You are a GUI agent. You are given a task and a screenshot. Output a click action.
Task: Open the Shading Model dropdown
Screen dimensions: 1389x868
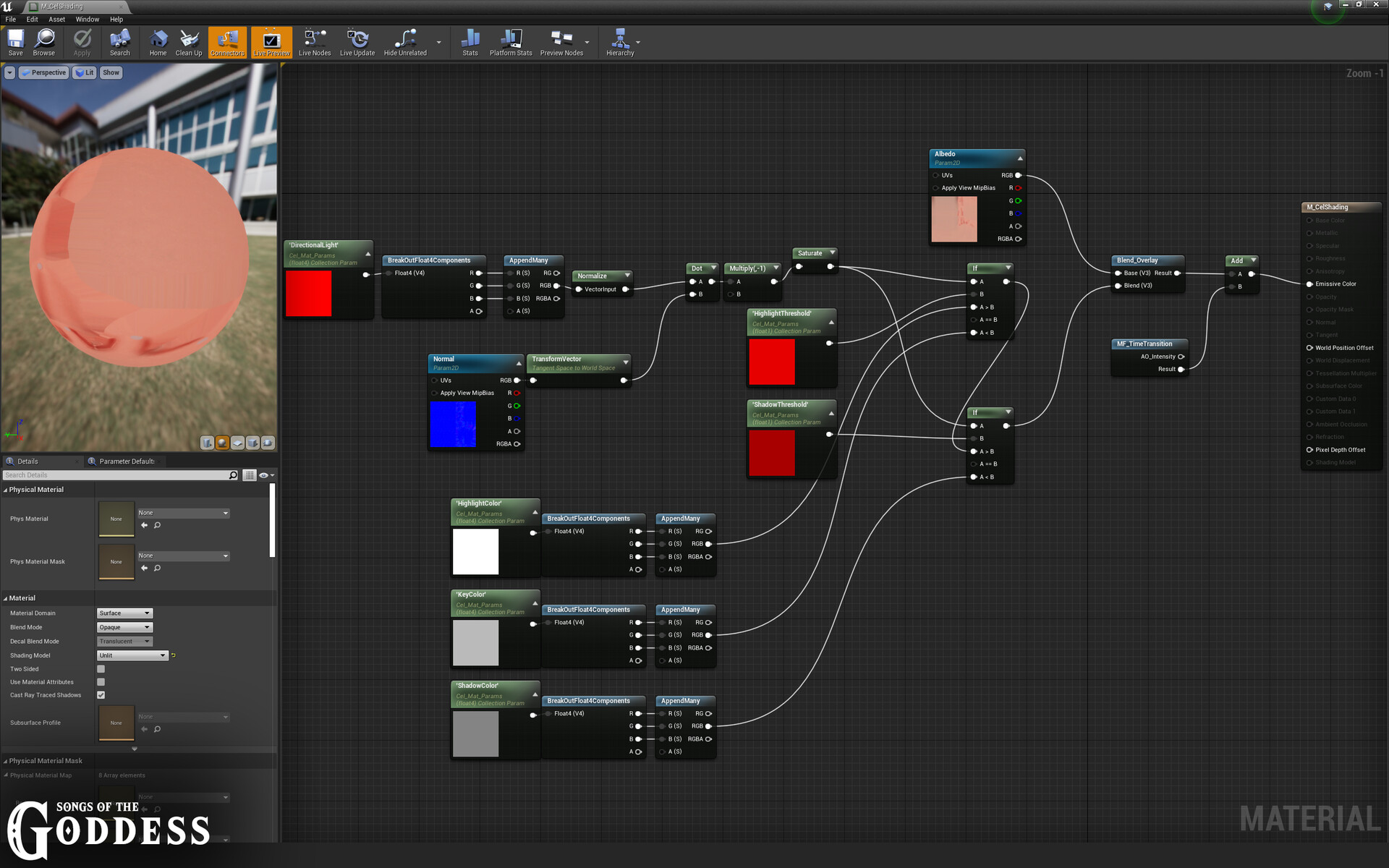coord(132,655)
